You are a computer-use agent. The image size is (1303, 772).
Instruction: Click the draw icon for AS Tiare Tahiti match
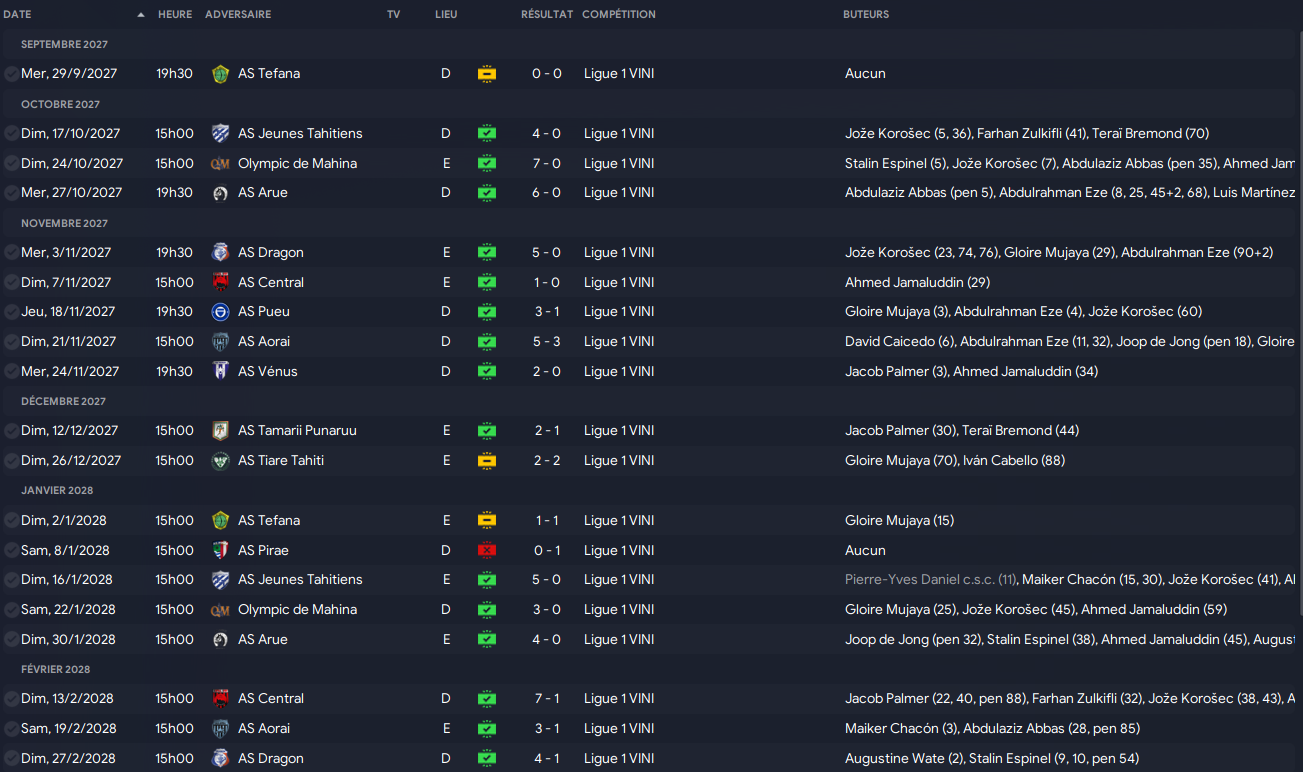point(487,460)
